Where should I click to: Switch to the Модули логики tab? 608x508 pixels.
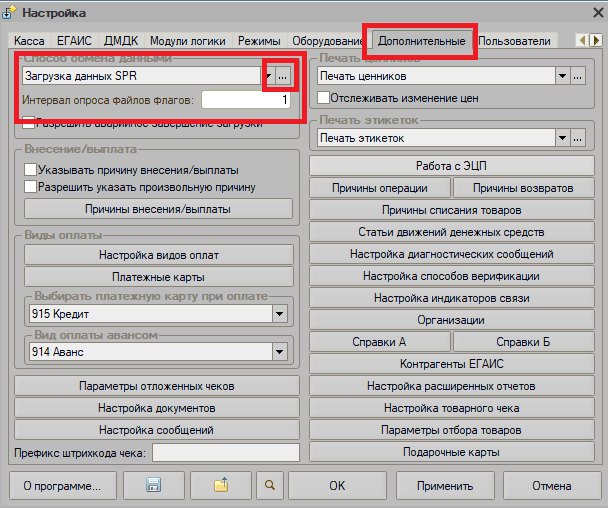pyautogui.click(x=188, y=41)
